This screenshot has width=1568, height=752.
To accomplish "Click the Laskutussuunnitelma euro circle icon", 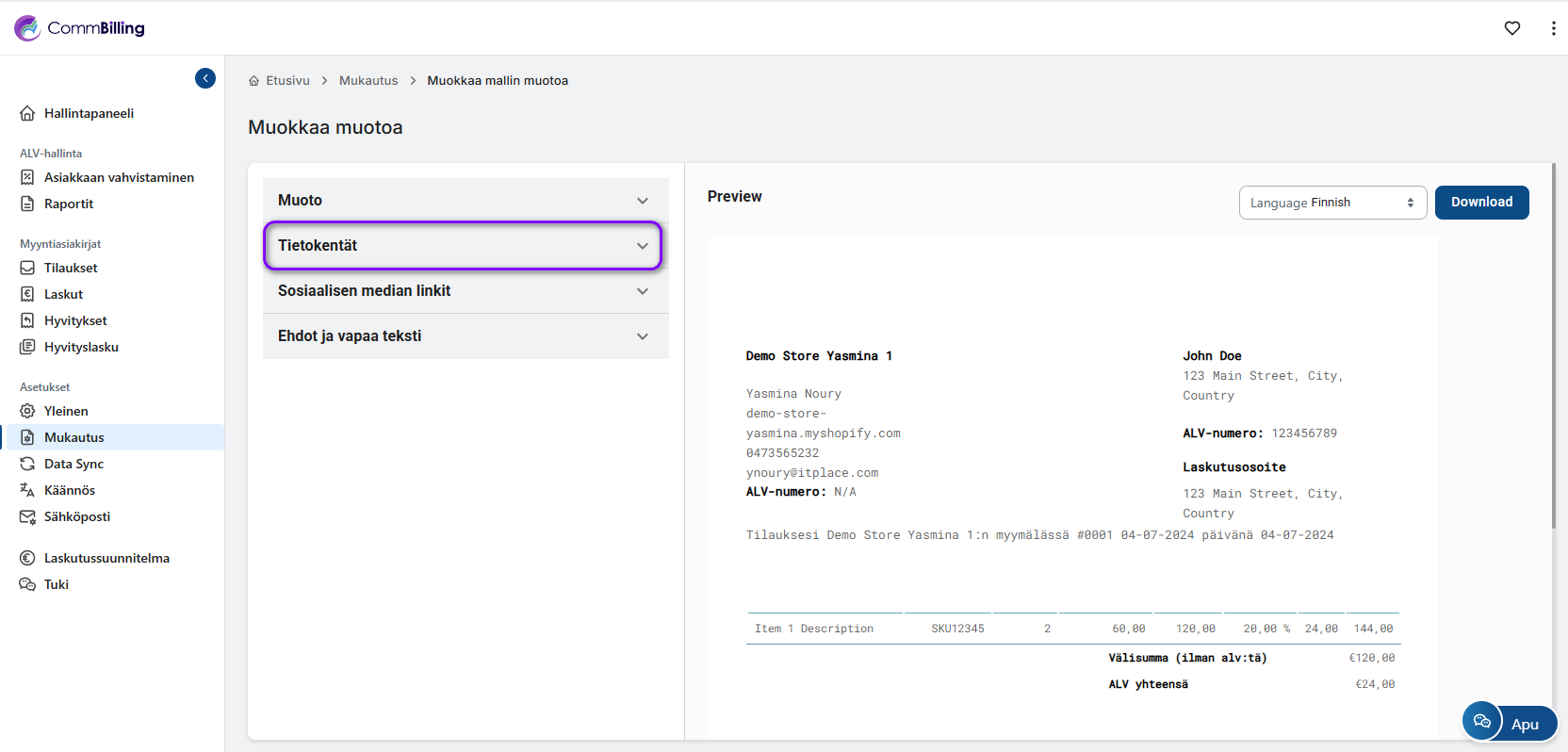I will (x=27, y=558).
